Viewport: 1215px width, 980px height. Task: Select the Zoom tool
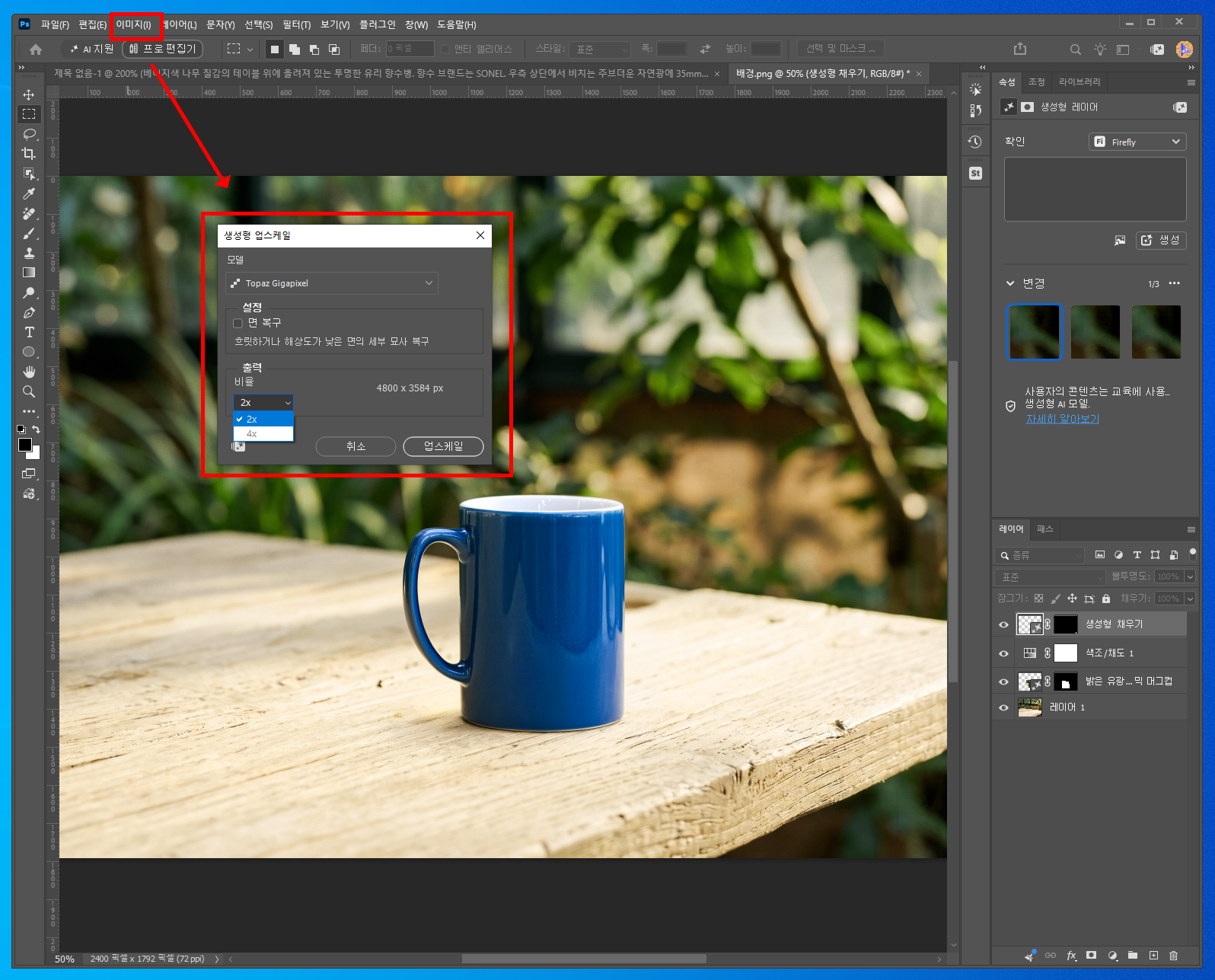[29, 391]
